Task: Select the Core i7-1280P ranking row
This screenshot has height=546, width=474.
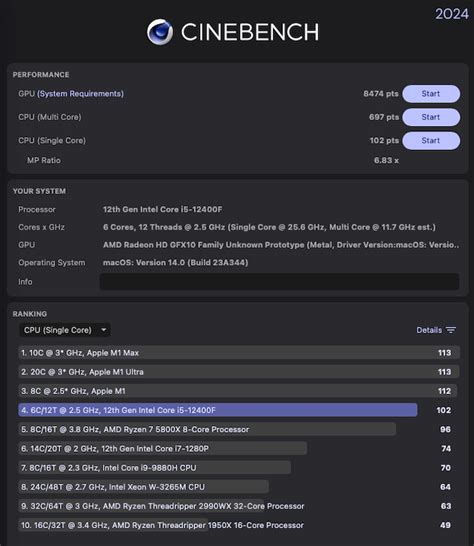Action: click(x=239, y=448)
